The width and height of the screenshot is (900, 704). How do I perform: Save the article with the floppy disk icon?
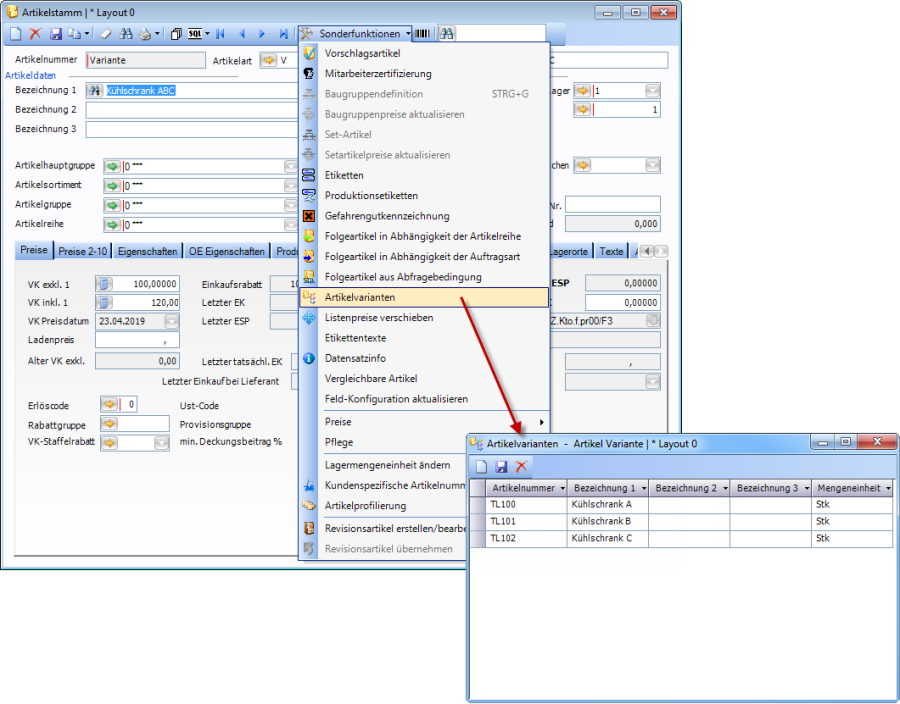(x=56, y=34)
